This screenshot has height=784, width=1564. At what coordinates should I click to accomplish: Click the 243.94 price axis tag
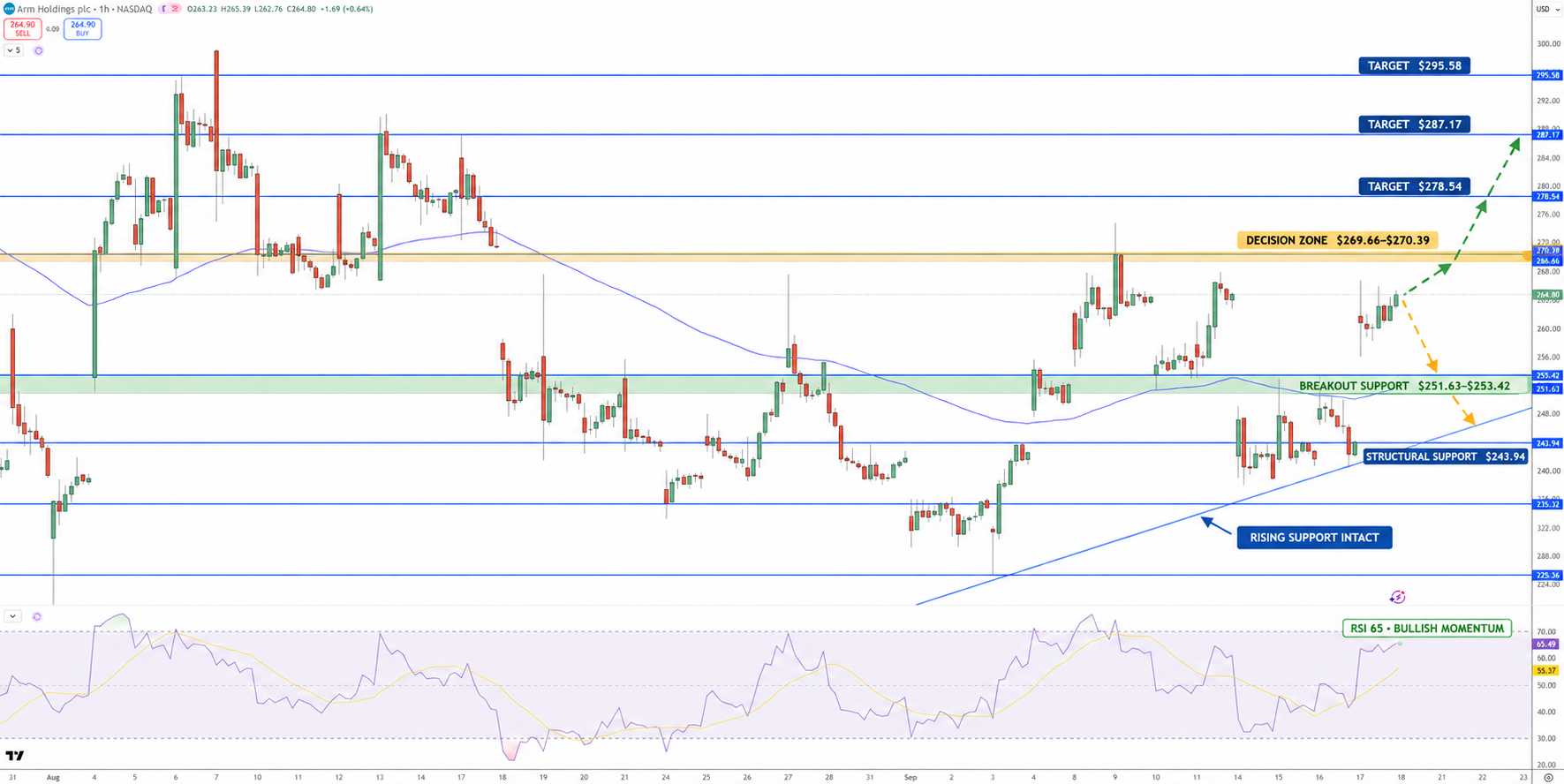(x=1547, y=443)
